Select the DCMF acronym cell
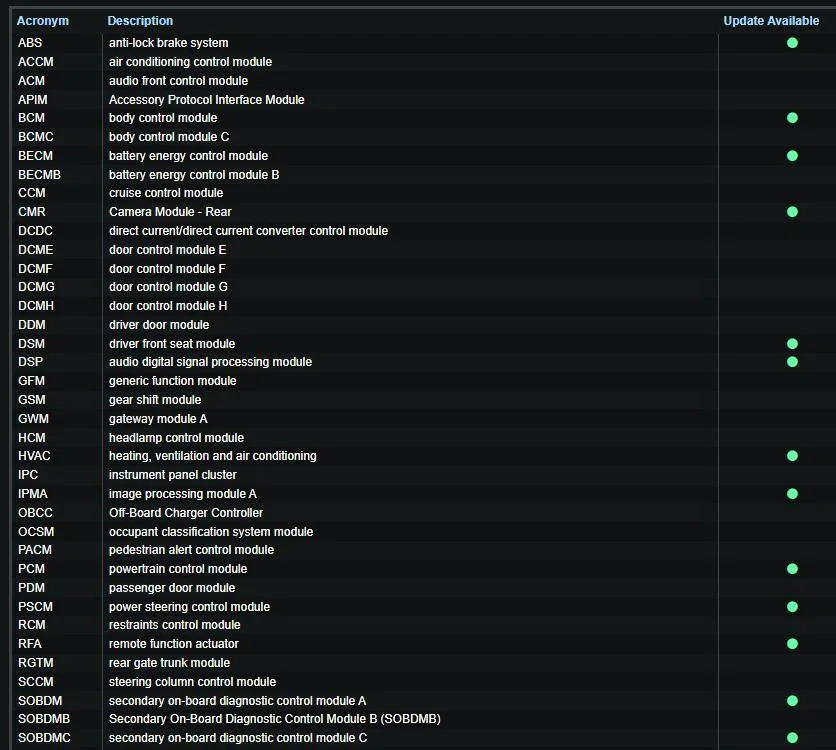Viewport: 836px width, 750px height. 35,269
